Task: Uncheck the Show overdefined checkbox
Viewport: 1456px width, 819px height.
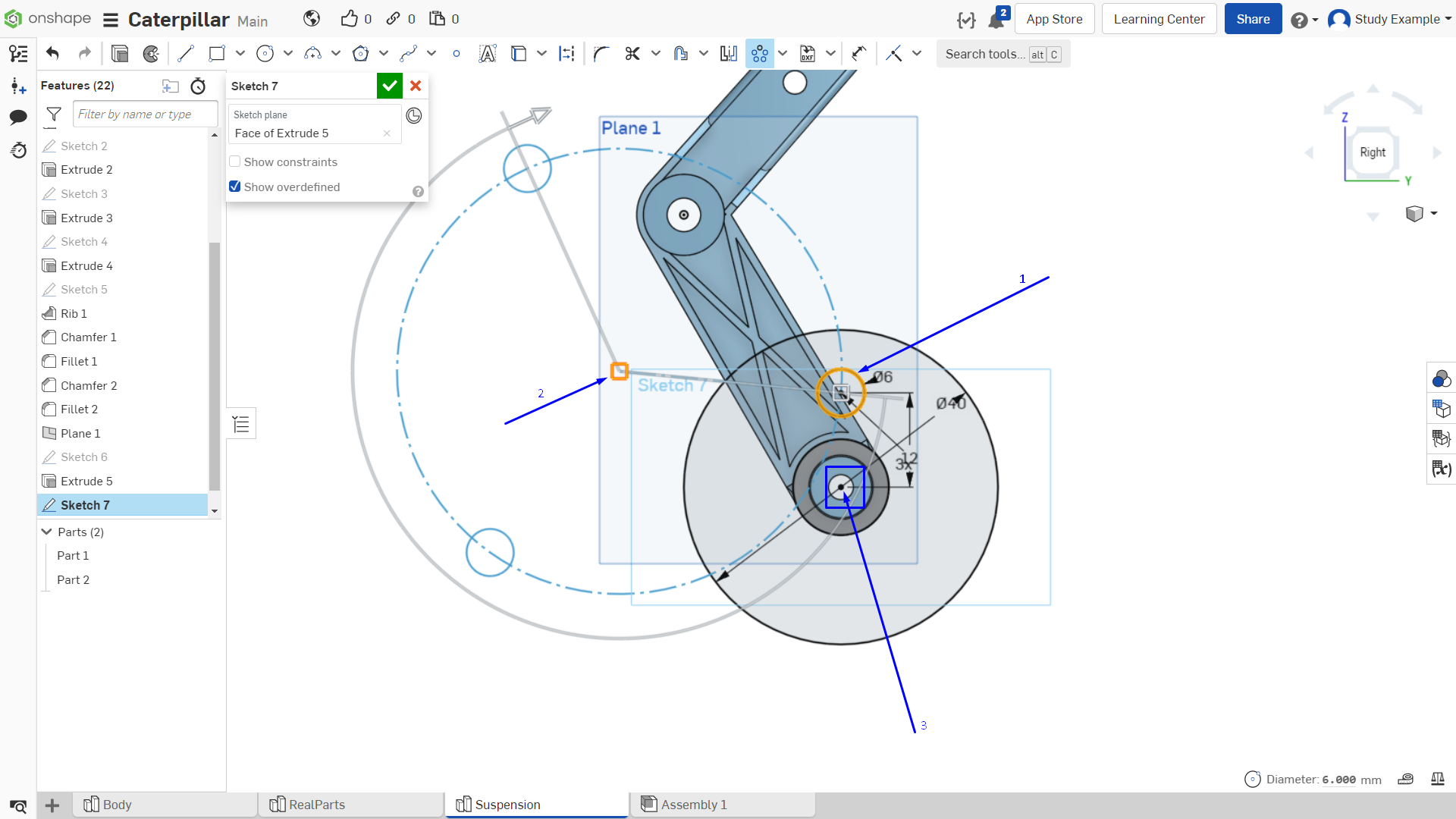Action: pyautogui.click(x=235, y=187)
